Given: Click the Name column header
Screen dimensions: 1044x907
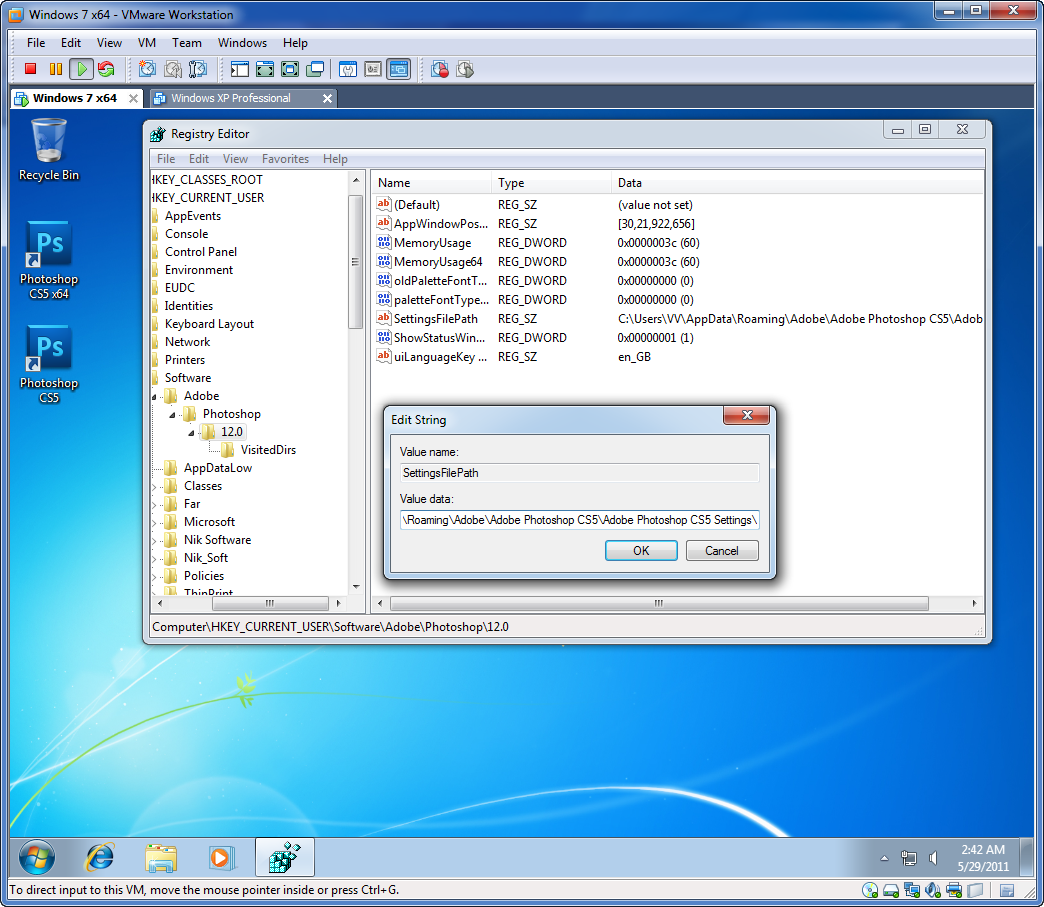Looking at the screenshot, I should click(x=432, y=182).
